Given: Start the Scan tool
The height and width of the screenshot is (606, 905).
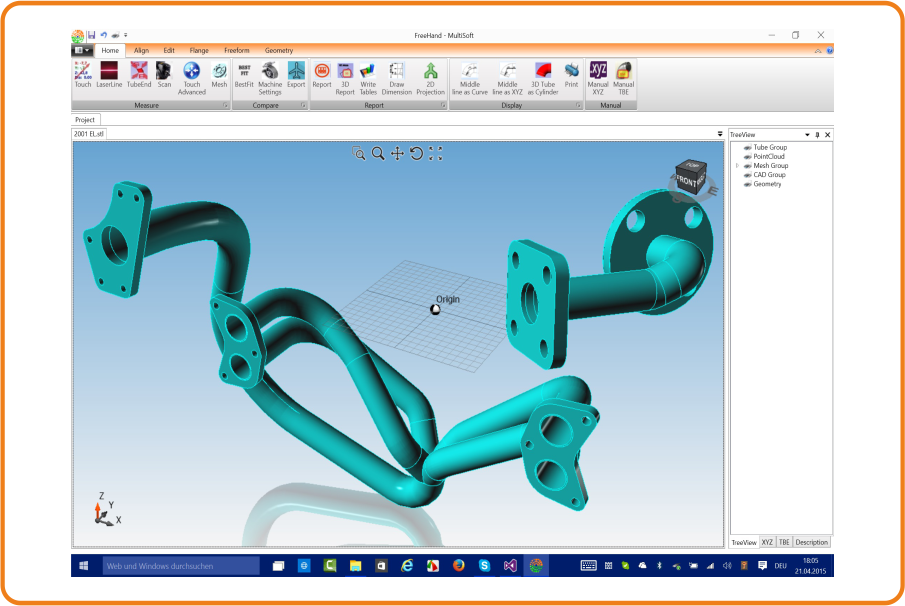Looking at the screenshot, I should 164,75.
